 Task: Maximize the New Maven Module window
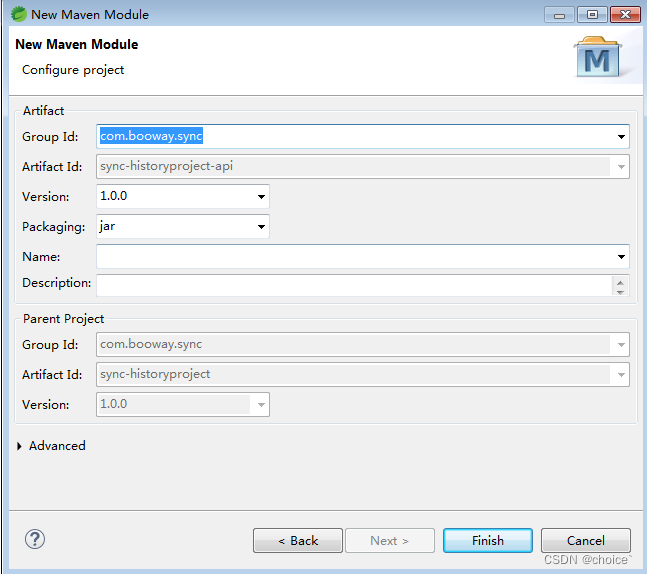(x=592, y=15)
